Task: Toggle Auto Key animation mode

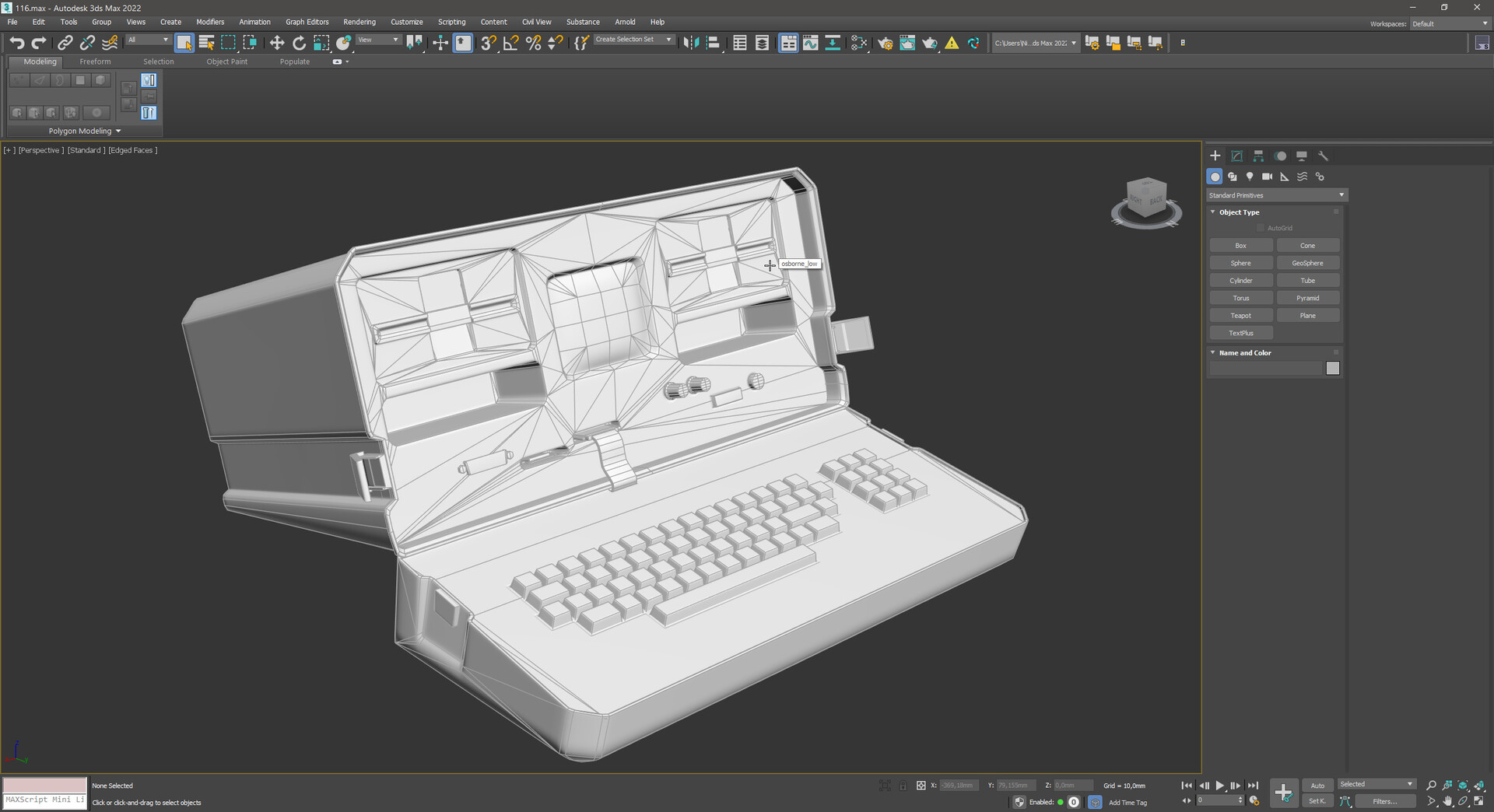Action: [1317, 786]
